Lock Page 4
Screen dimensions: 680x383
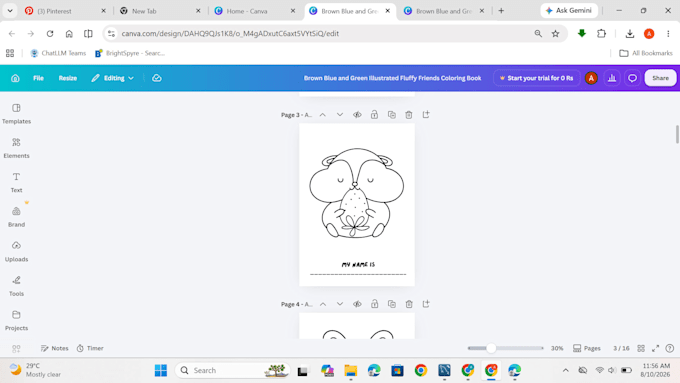[x=374, y=304]
